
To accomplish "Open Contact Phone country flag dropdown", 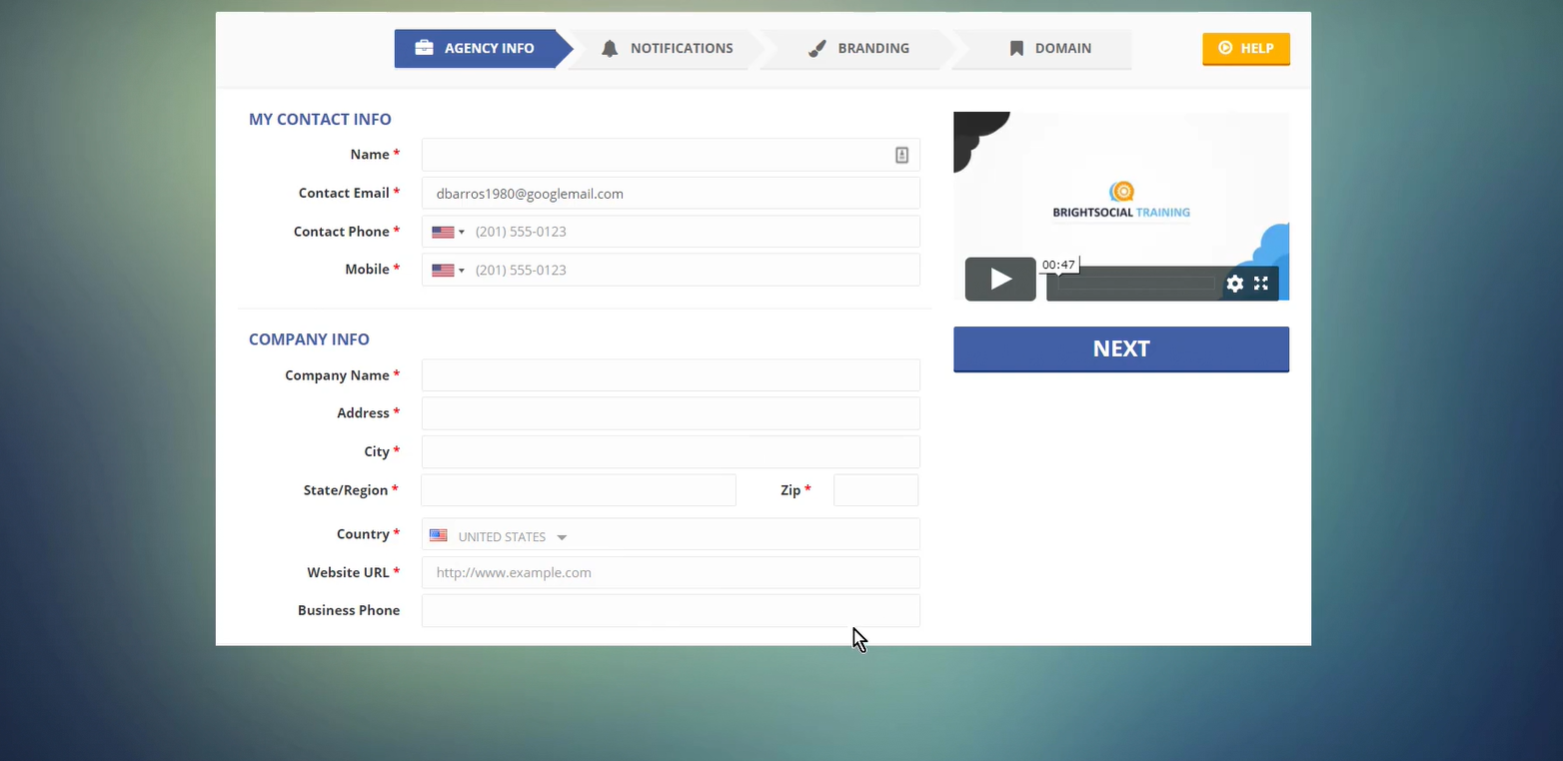I will 448,232.
